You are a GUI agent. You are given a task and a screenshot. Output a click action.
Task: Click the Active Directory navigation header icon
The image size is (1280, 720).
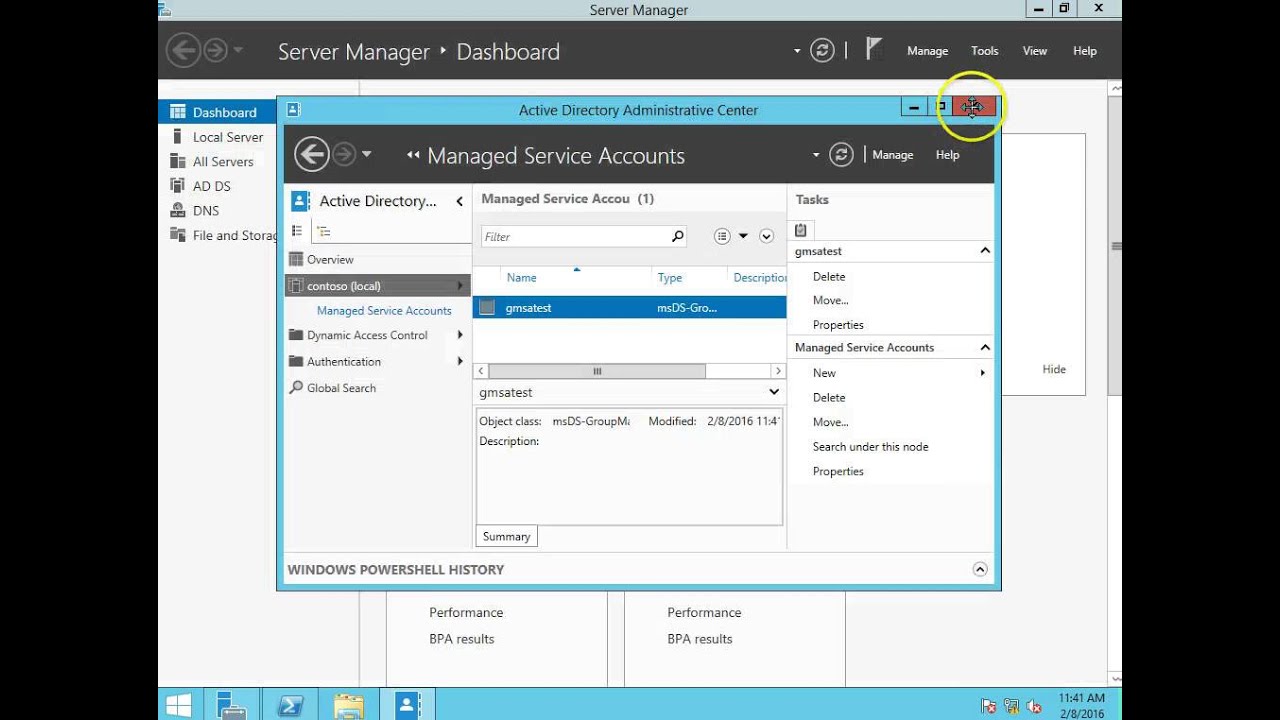point(300,201)
